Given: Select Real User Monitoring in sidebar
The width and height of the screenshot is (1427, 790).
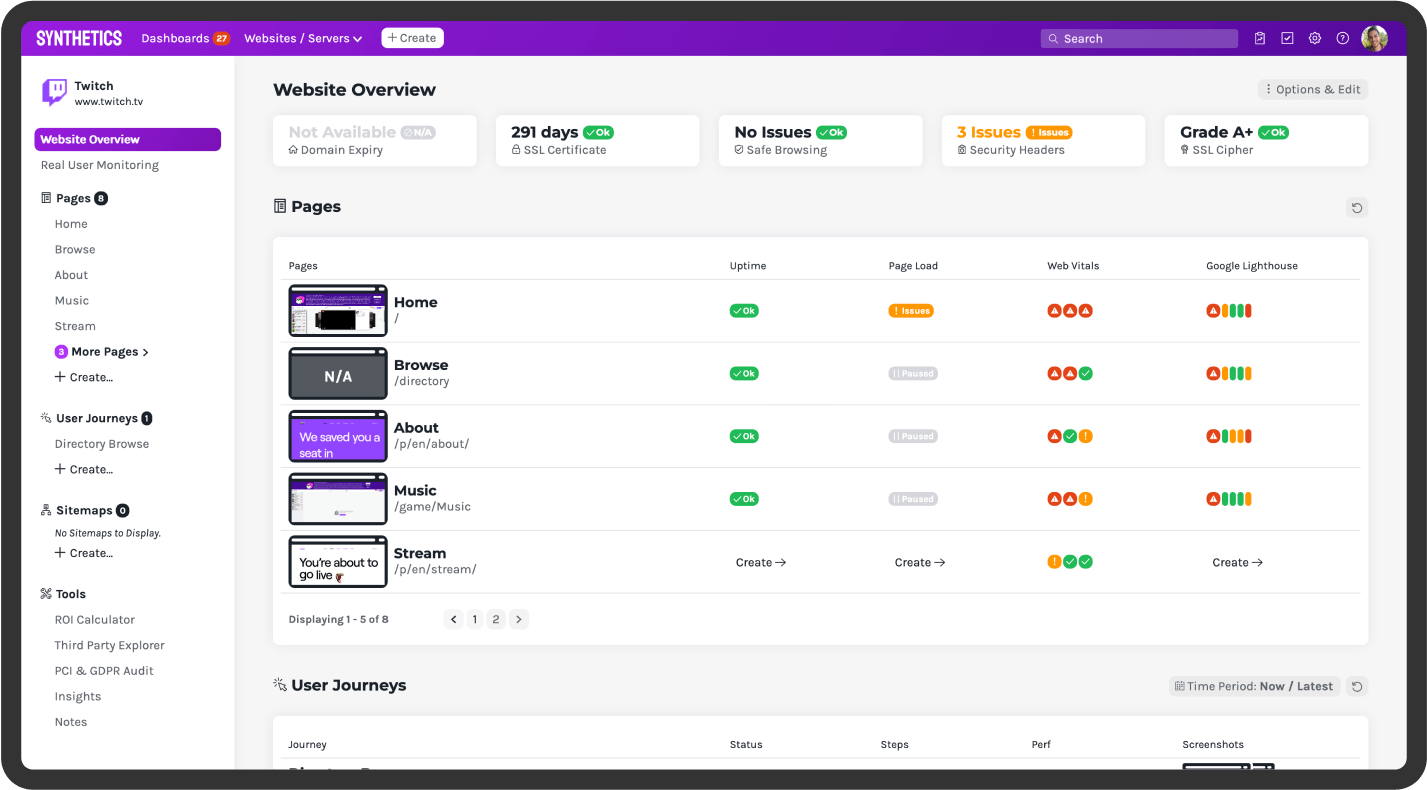Looking at the screenshot, I should [x=99, y=165].
